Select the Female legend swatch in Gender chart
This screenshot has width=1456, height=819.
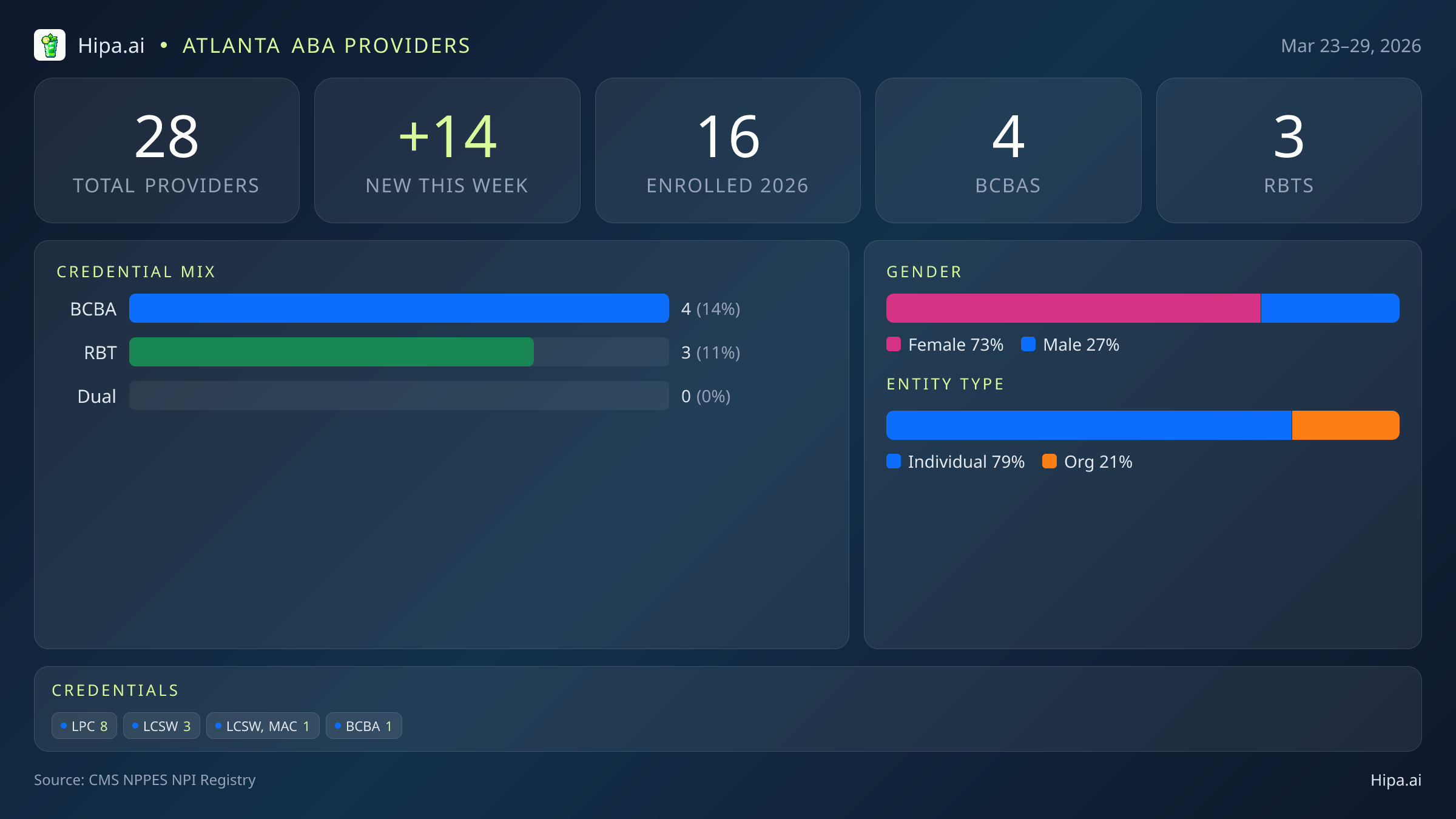pyautogui.click(x=894, y=344)
